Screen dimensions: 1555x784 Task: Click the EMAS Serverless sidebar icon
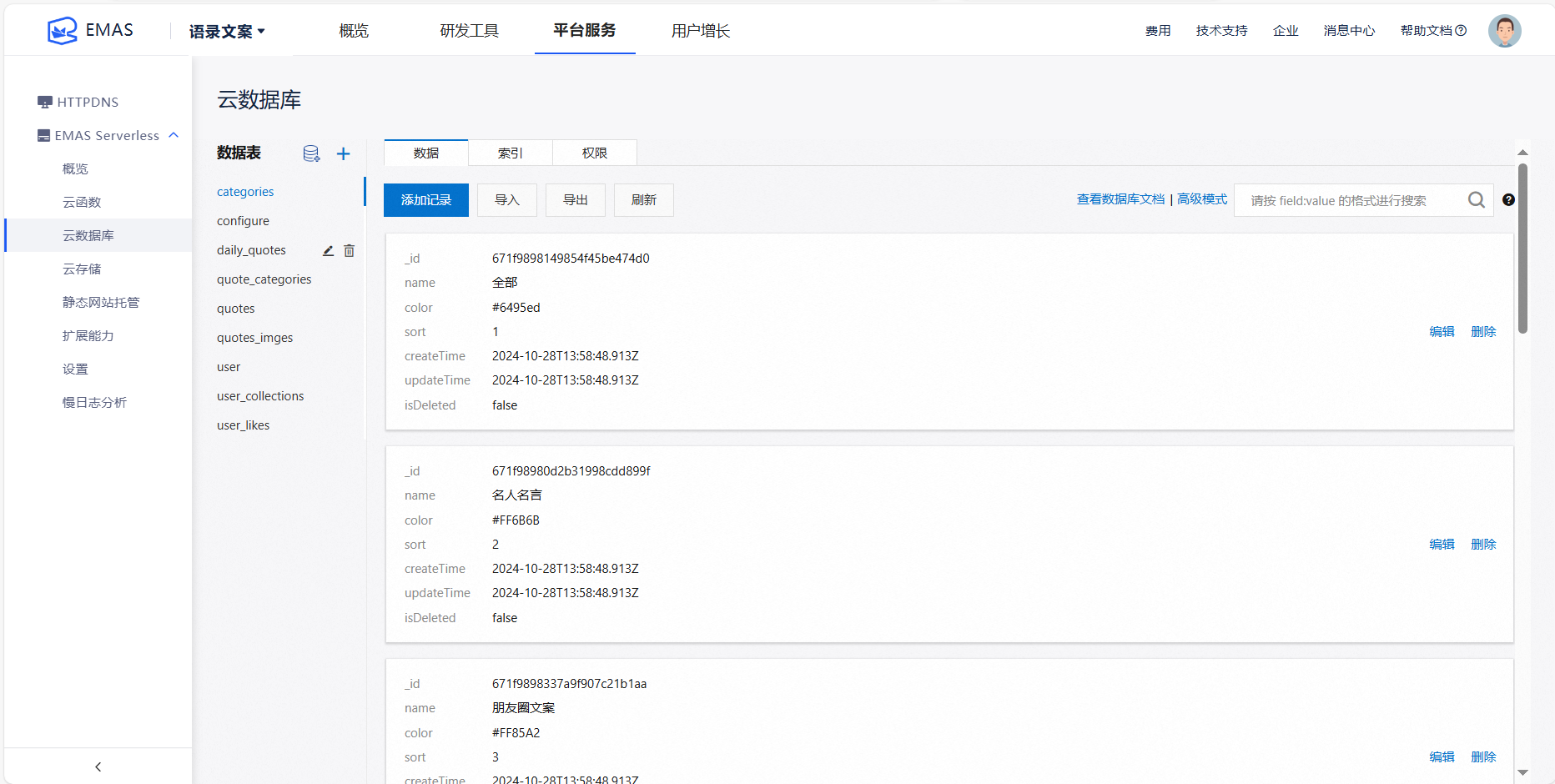43,135
